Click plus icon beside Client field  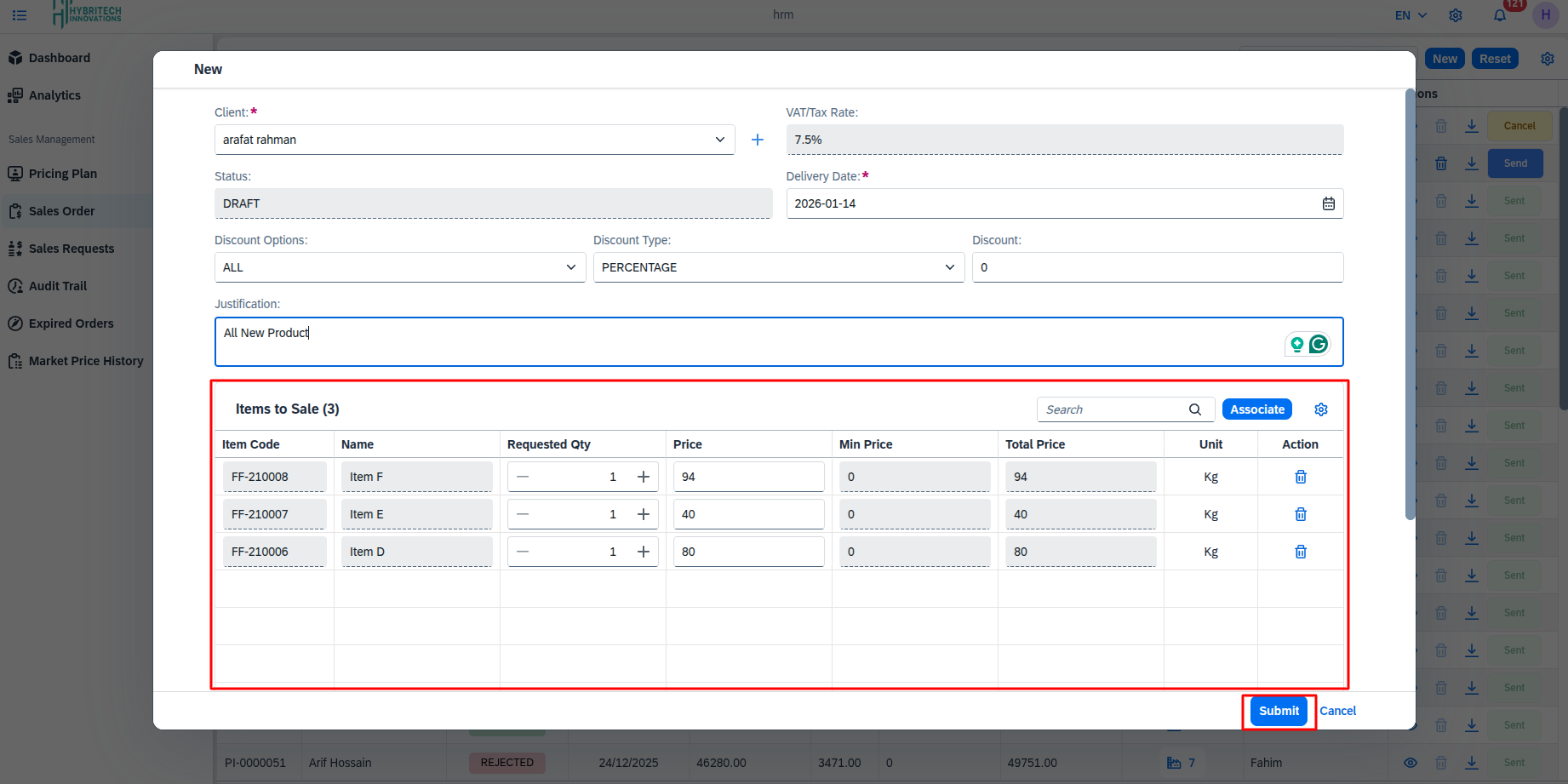(757, 139)
